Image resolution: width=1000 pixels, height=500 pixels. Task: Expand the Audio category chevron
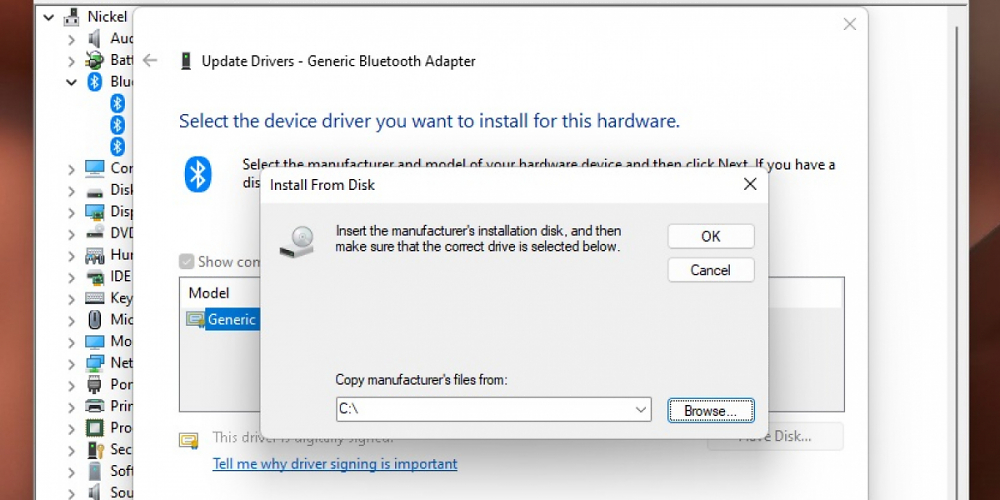pyautogui.click(x=71, y=40)
